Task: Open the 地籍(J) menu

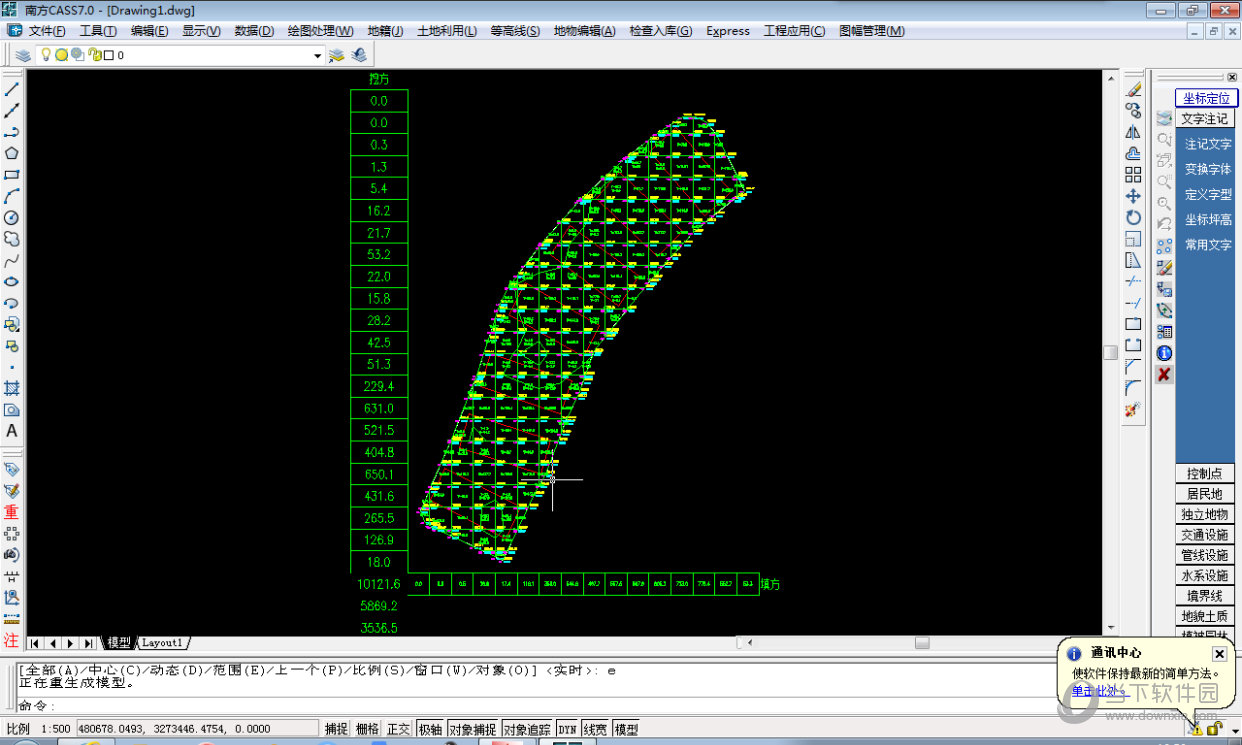Action: pyautogui.click(x=385, y=31)
